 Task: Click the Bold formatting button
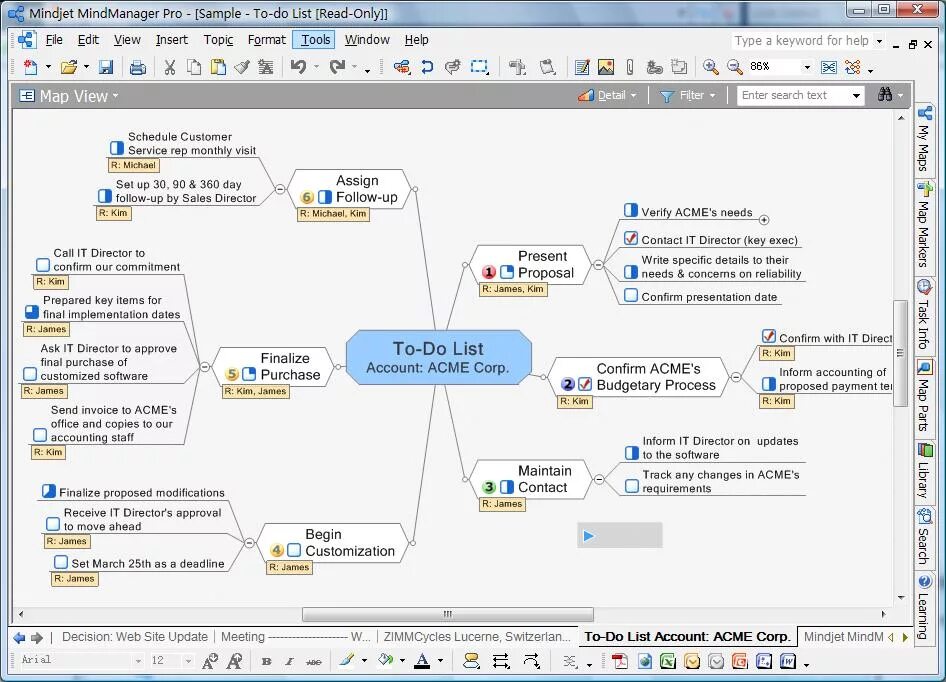[266, 661]
